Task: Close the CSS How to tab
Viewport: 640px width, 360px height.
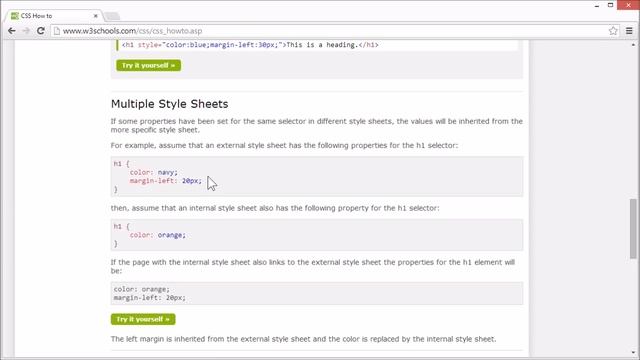Action: coord(96,16)
